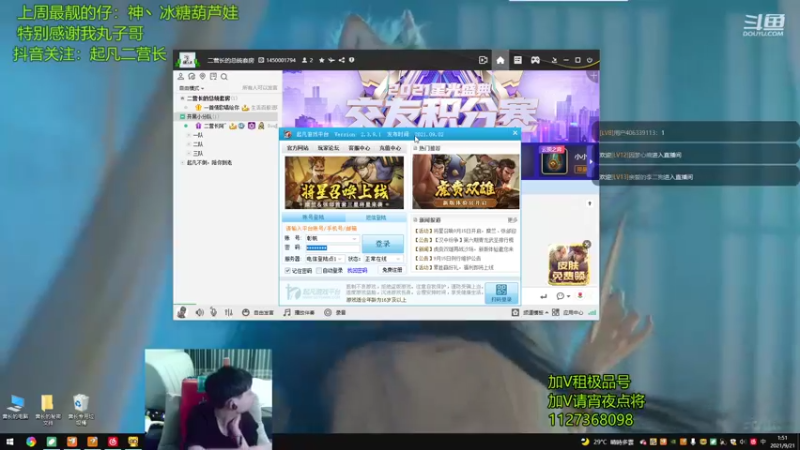This screenshot has height=450, width=800.
Task: Click the headset icon in channel sidebar
Action: pyautogui.click(x=191, y=77)
